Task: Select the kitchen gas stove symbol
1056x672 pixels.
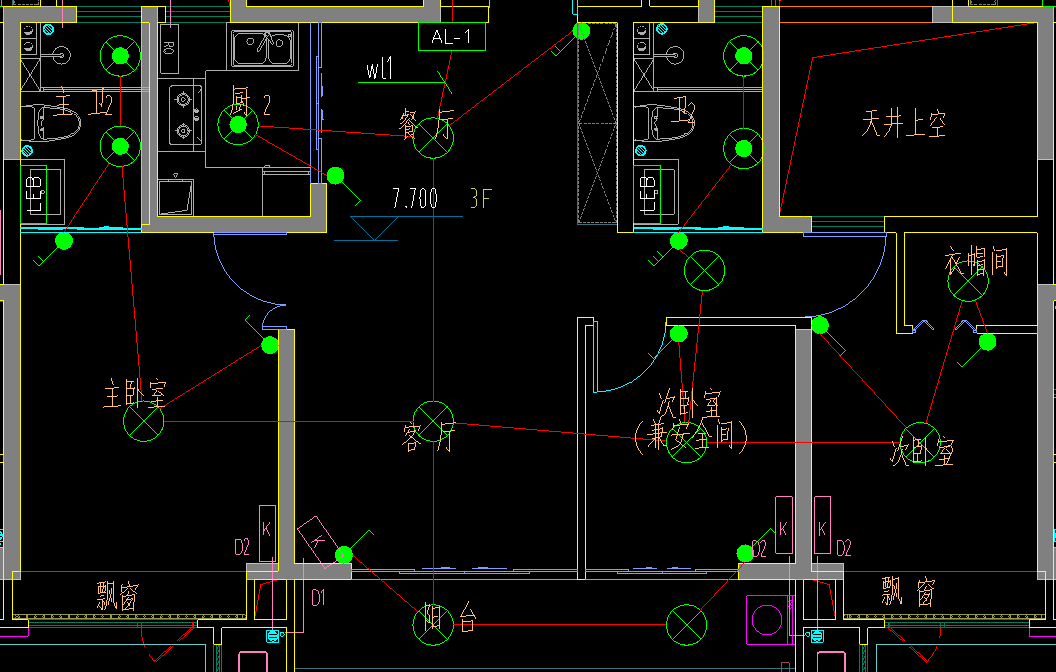Action: pos(184,113)
